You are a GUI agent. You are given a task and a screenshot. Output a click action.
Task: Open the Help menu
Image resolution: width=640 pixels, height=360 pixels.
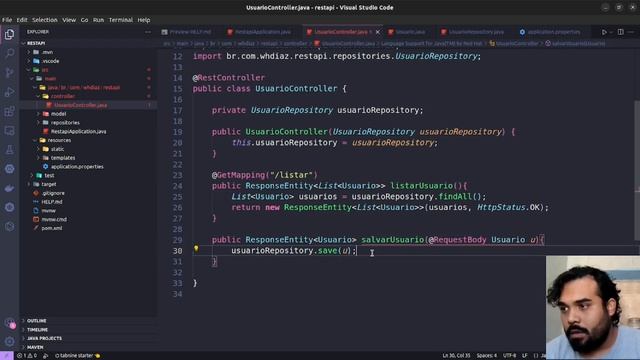coord(144,20)
